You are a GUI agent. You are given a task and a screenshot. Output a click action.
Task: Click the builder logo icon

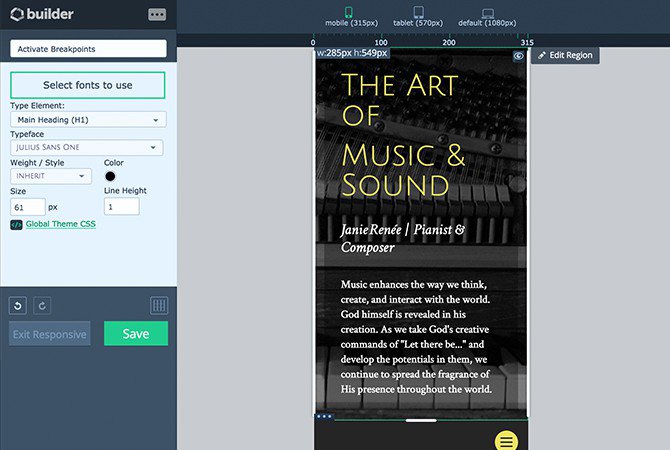(x=17, y=14)
